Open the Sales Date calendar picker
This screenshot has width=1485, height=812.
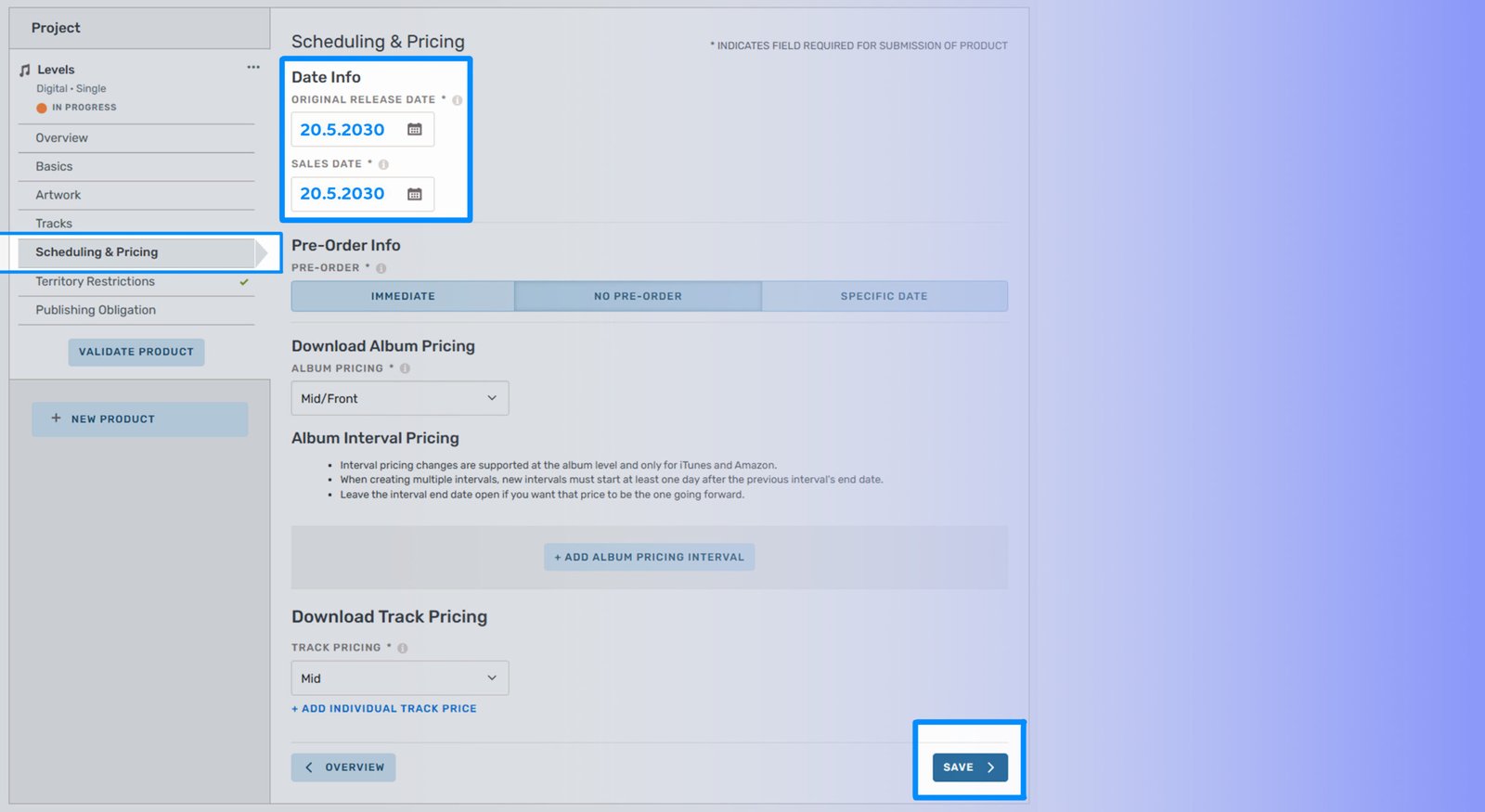(415, 194)
